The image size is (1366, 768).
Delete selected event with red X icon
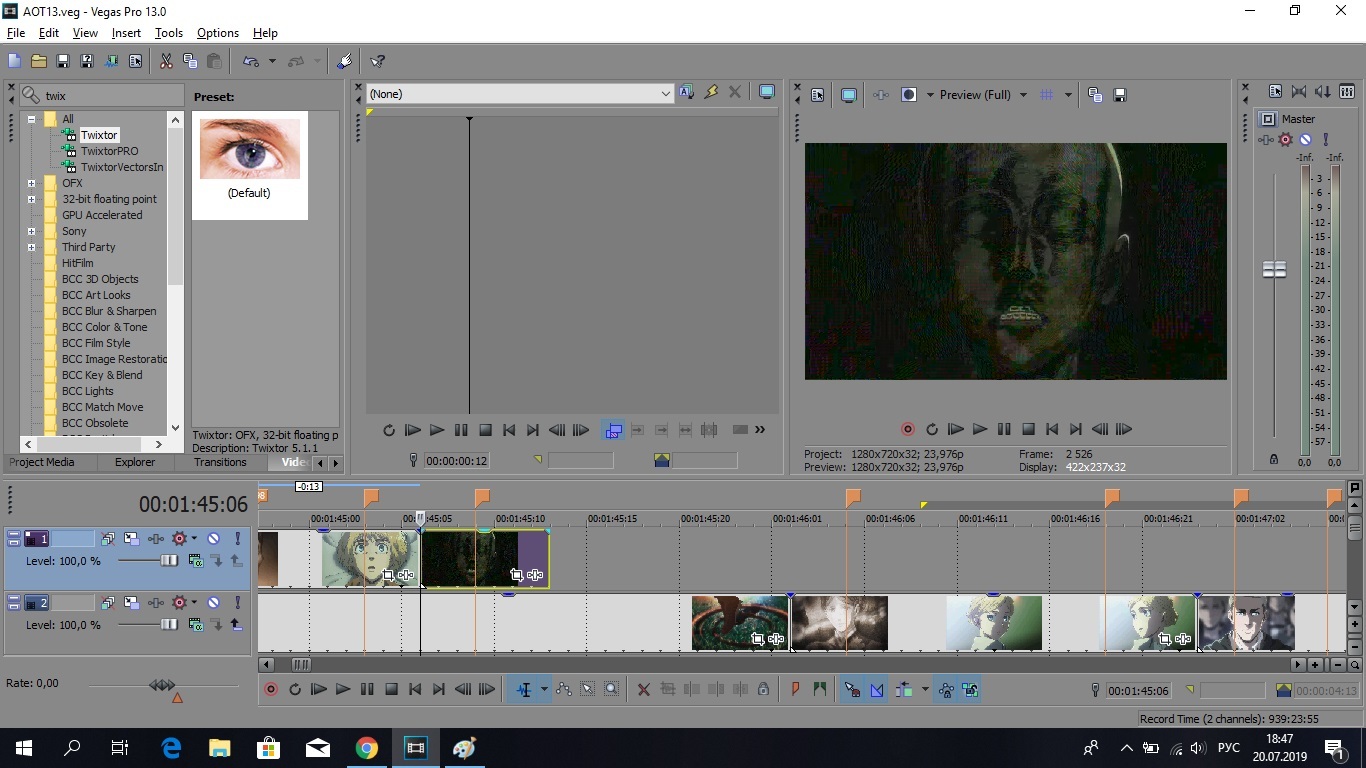coord(643,690)
